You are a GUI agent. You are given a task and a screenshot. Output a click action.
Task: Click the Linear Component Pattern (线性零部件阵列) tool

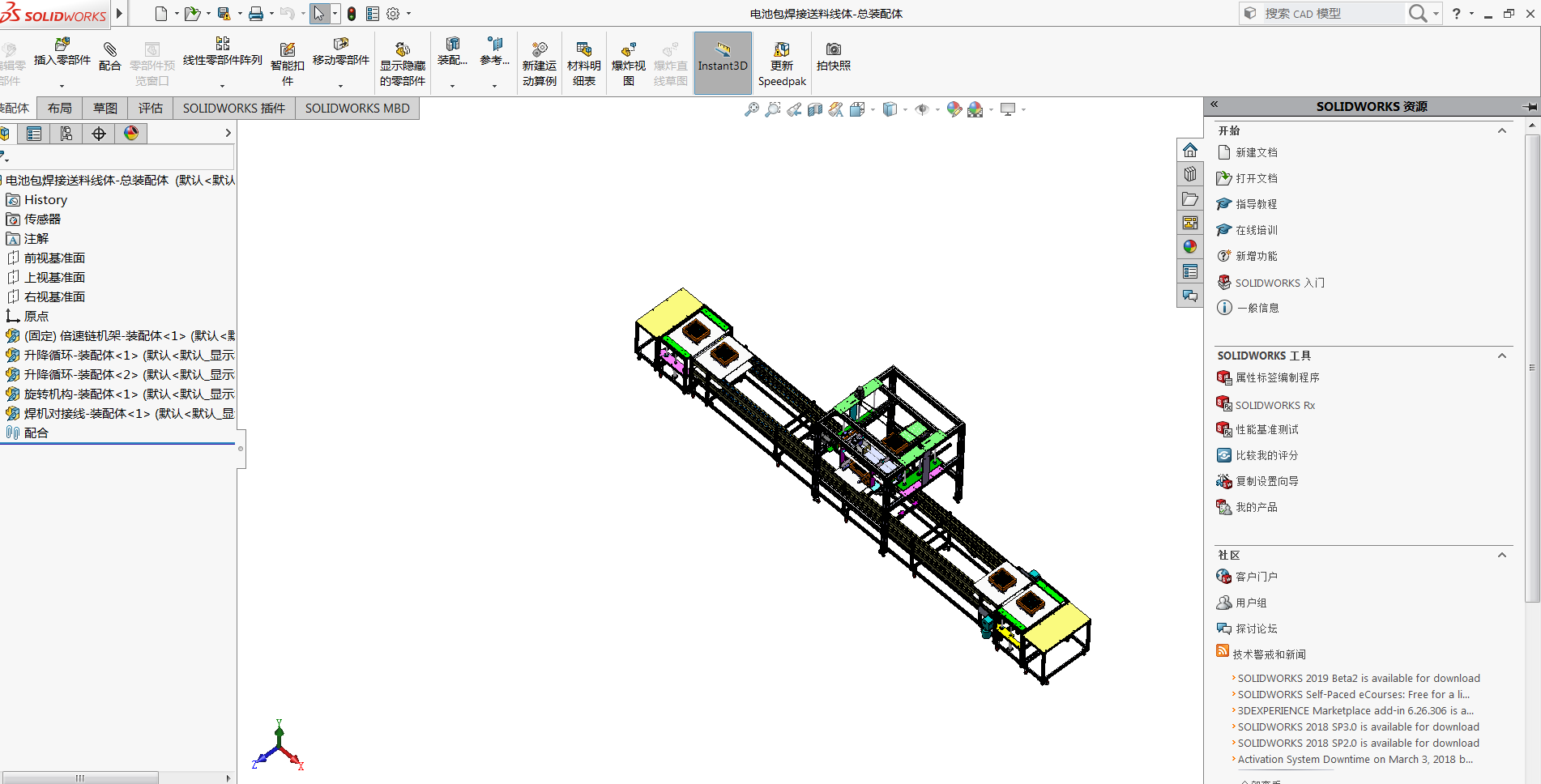pyautogui.click(x=223, y=52)
